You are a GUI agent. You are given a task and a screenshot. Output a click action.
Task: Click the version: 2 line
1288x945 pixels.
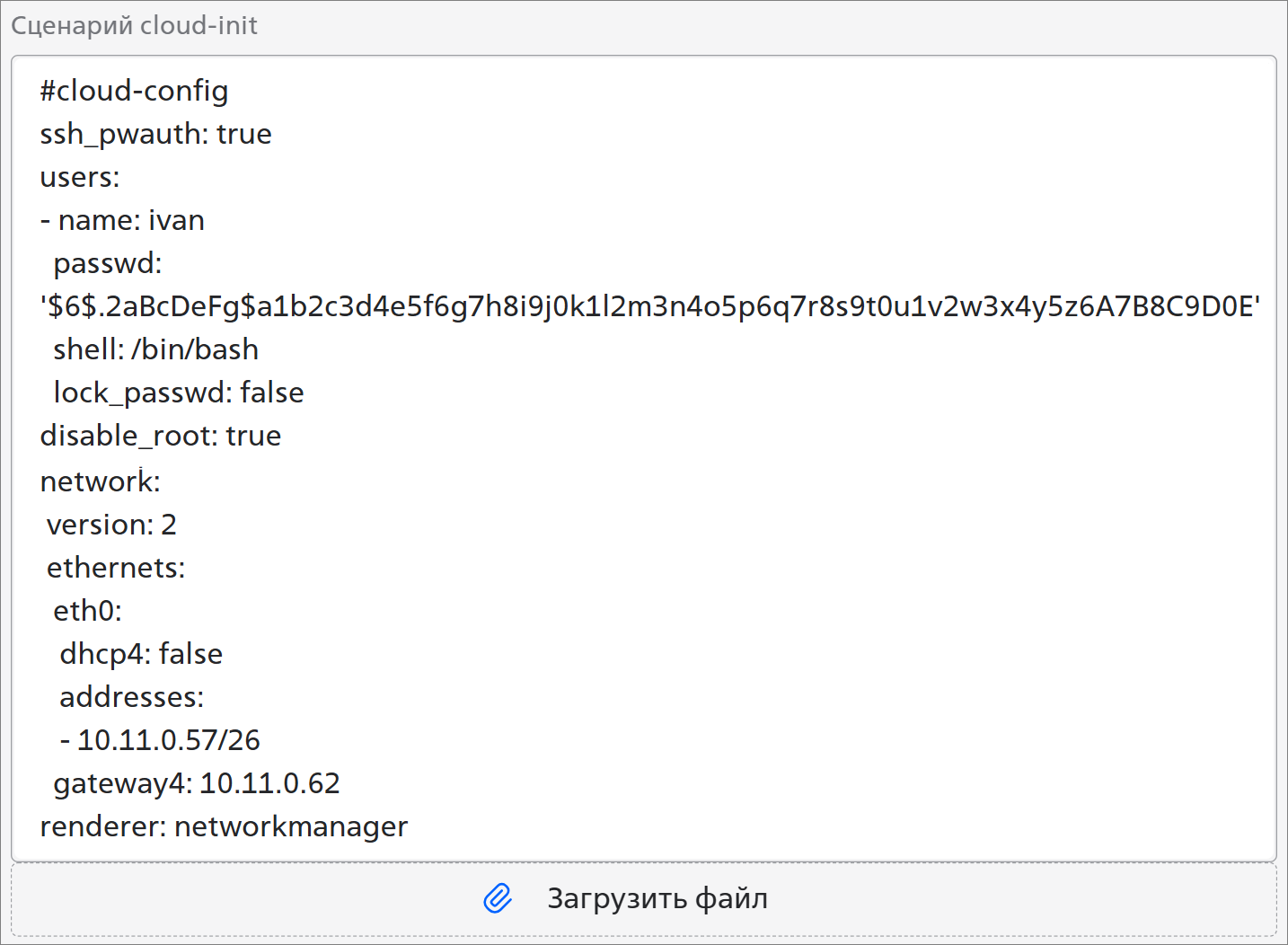[111, 525]
